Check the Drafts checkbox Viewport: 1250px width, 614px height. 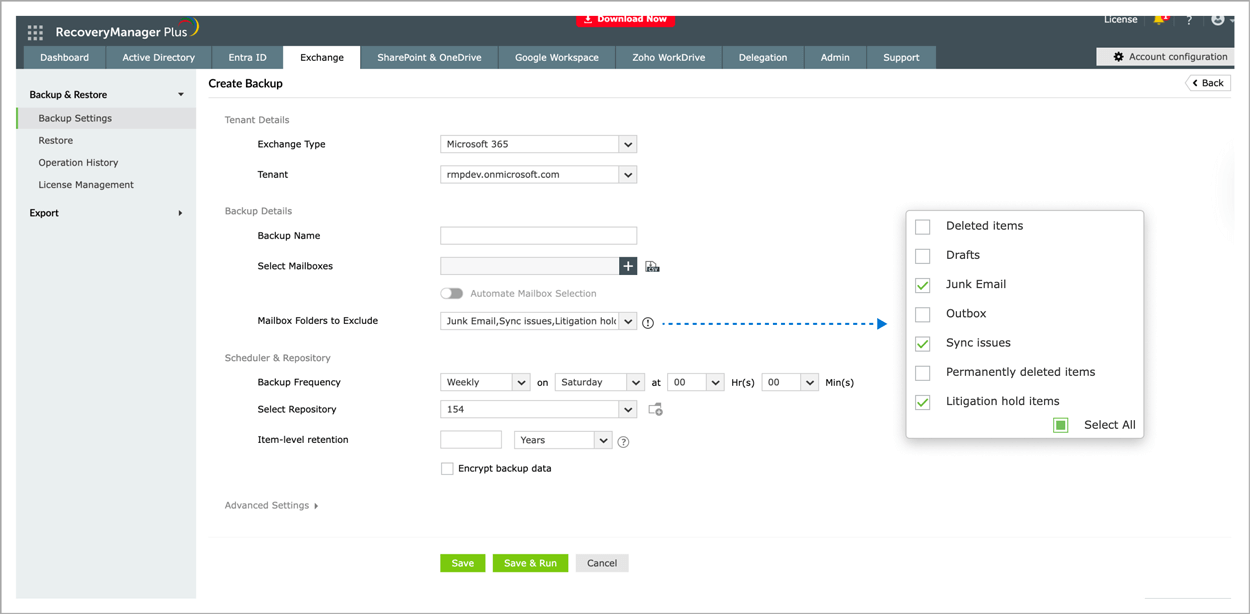[923, 256]
